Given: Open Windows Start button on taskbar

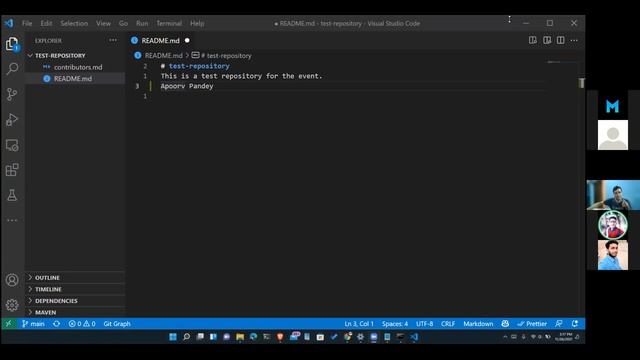Looking at the screenshot, I should click(x=173, y=337).
